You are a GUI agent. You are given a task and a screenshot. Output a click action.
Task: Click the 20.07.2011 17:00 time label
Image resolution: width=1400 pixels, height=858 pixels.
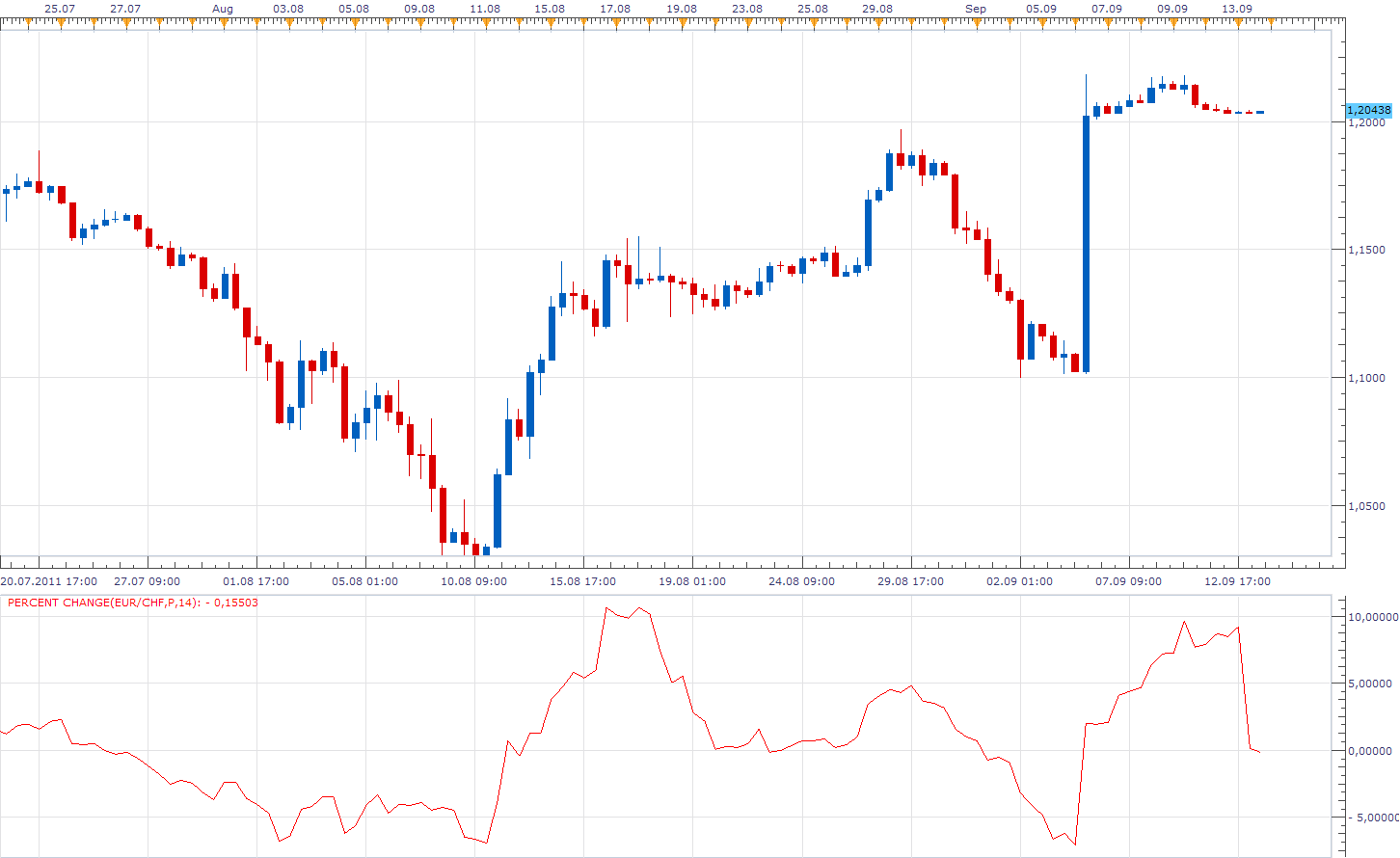coord(49,581)
